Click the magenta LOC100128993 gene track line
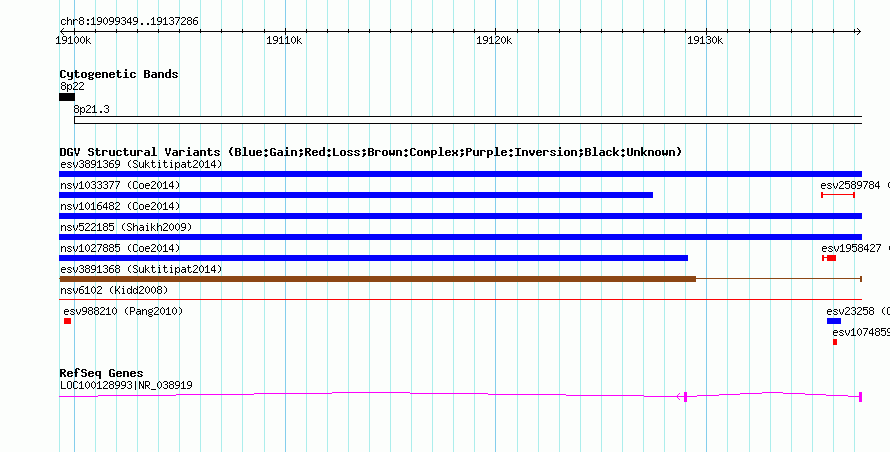Screen dimensions: 890x452 [x=460, y=394]
